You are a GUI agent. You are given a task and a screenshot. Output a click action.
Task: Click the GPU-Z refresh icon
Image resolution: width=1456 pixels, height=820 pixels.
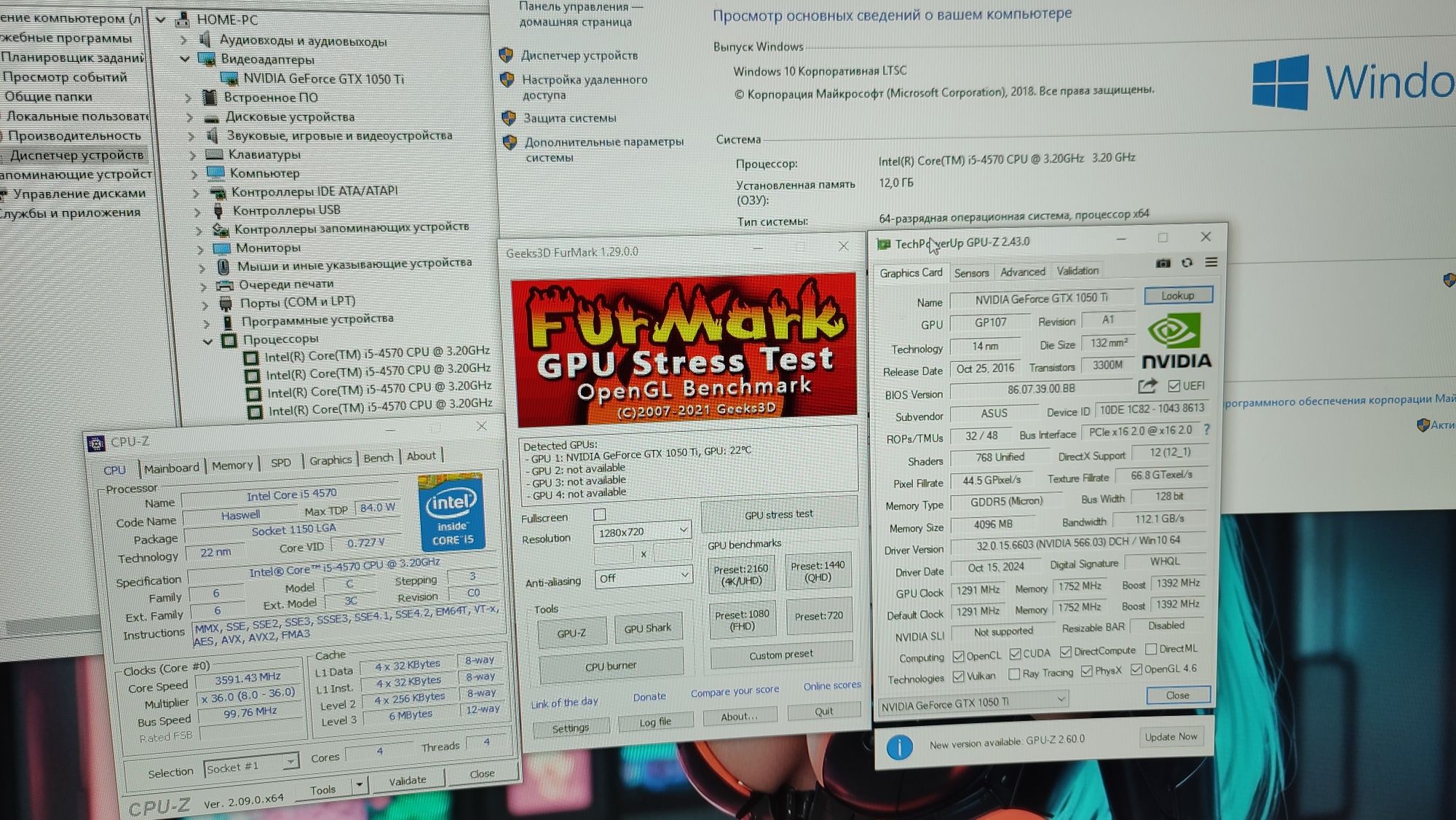click(1187, 262)
